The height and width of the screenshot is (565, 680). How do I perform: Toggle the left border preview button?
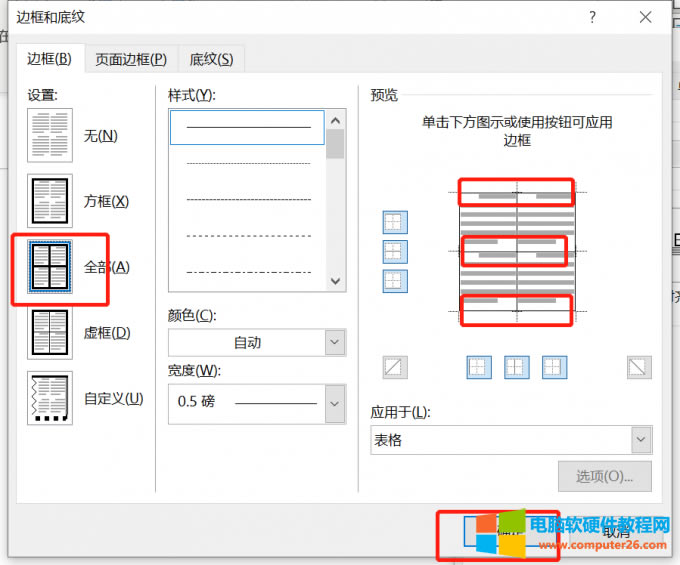click(x=479, y=367)
